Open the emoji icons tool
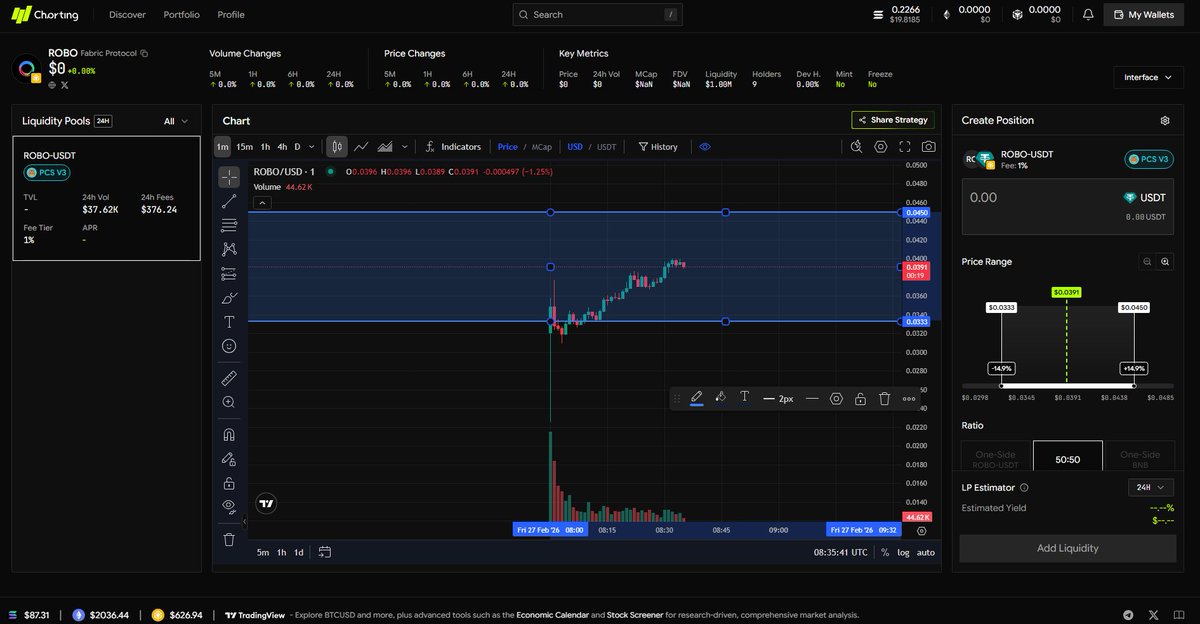The height and width of the screenshot is (624, 1200). coord(229,346)
